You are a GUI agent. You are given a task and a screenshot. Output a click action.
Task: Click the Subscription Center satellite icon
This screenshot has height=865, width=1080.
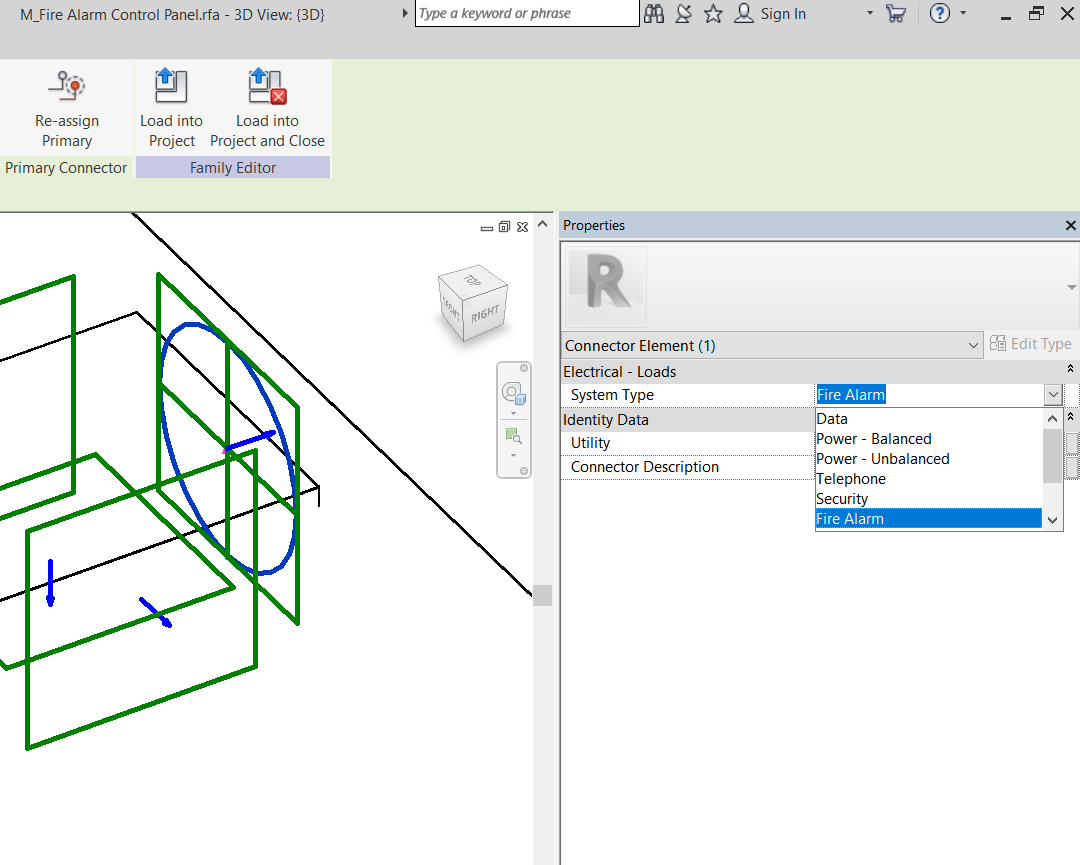click(x=683, y=14)
